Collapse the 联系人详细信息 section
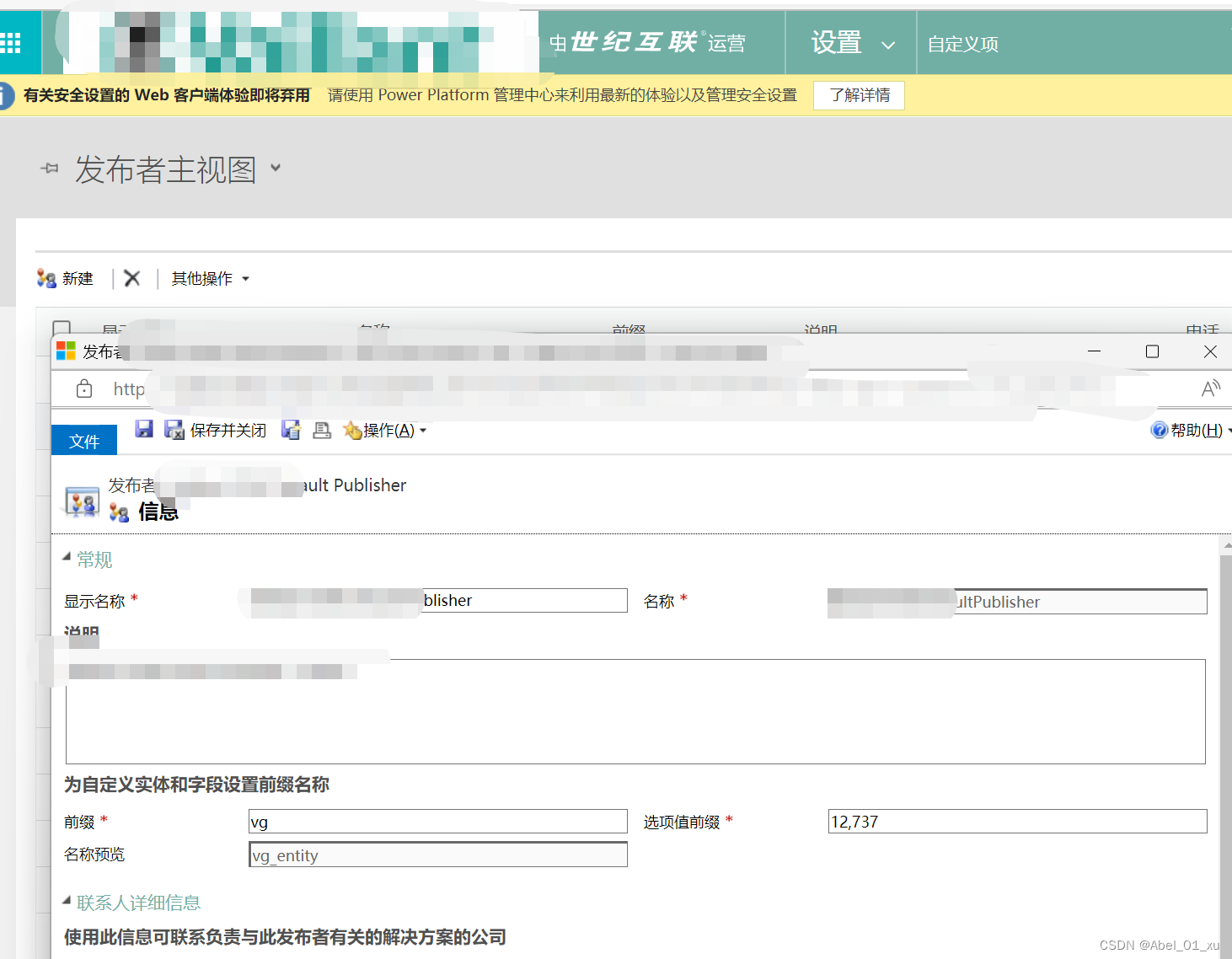 point(67,900)
